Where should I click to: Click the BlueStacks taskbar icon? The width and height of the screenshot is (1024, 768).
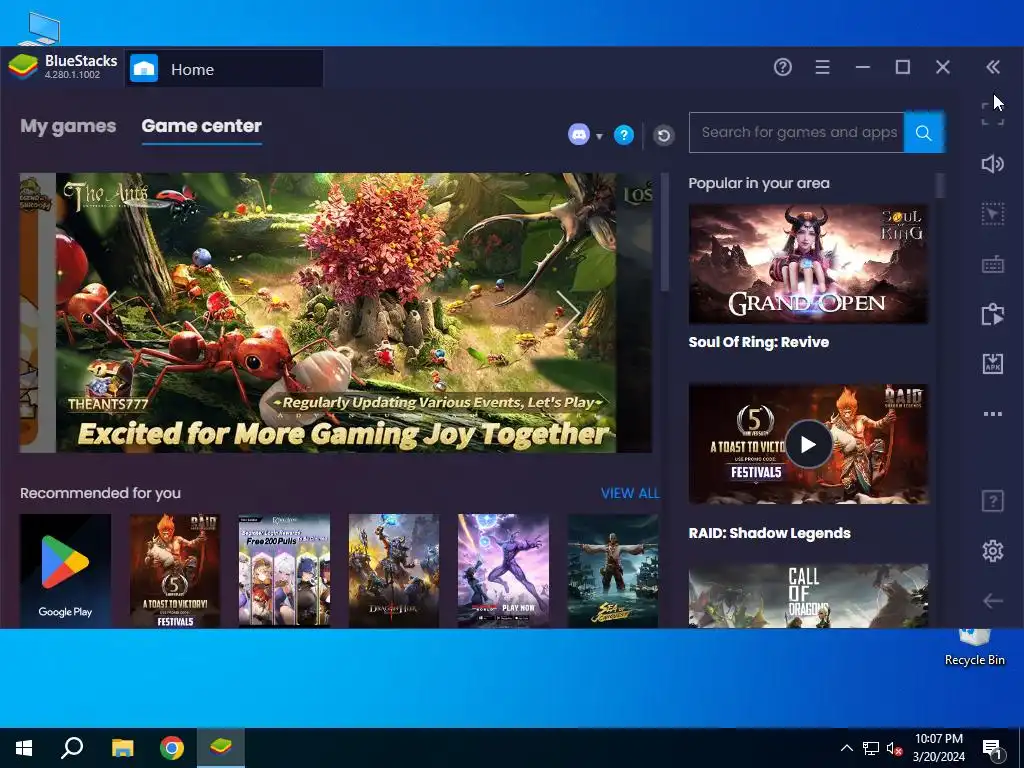click(221, 748)
